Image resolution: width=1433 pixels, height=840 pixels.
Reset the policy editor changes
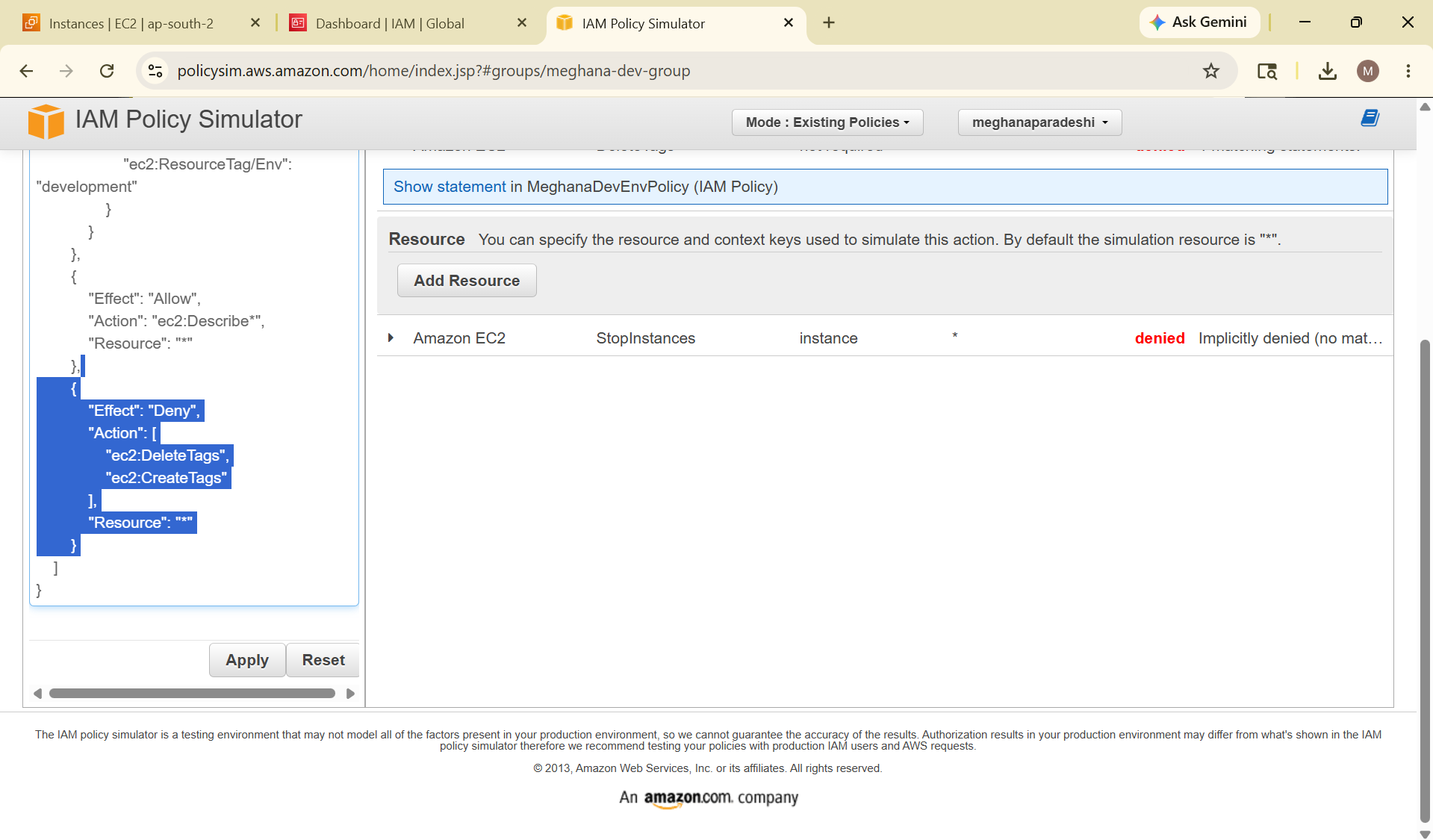pos(323,660)
